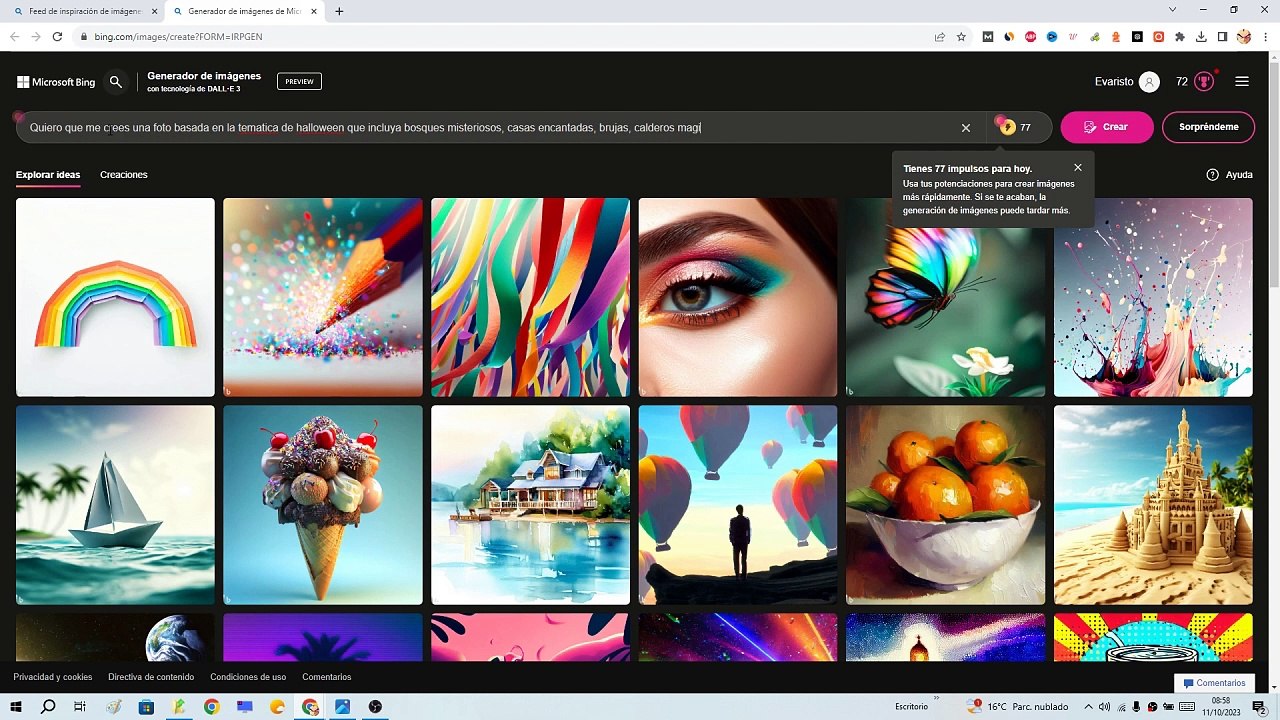
Task: Show hidden system tray icons
Action: (x=1087, y=707)
